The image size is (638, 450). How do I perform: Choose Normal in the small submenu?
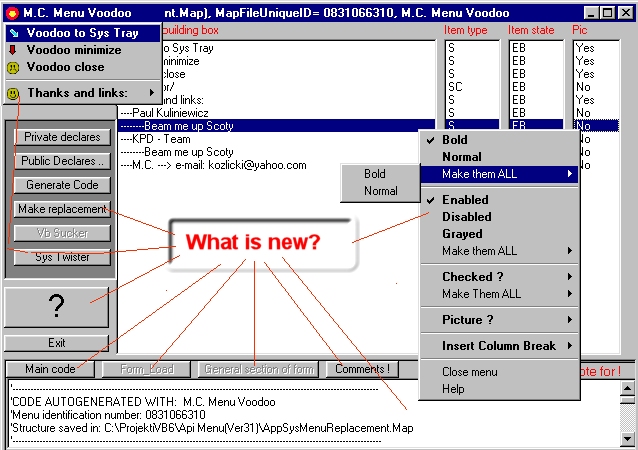pos(380,191)
